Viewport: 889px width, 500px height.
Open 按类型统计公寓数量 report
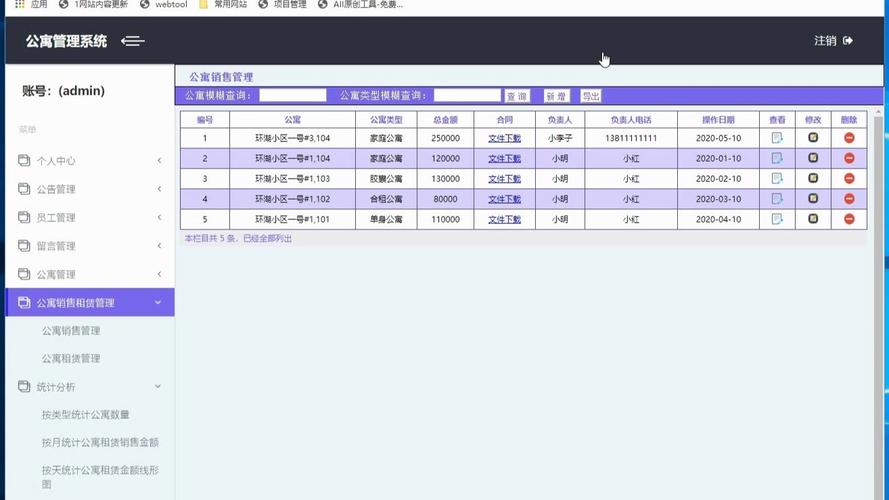tap(86, 414)
